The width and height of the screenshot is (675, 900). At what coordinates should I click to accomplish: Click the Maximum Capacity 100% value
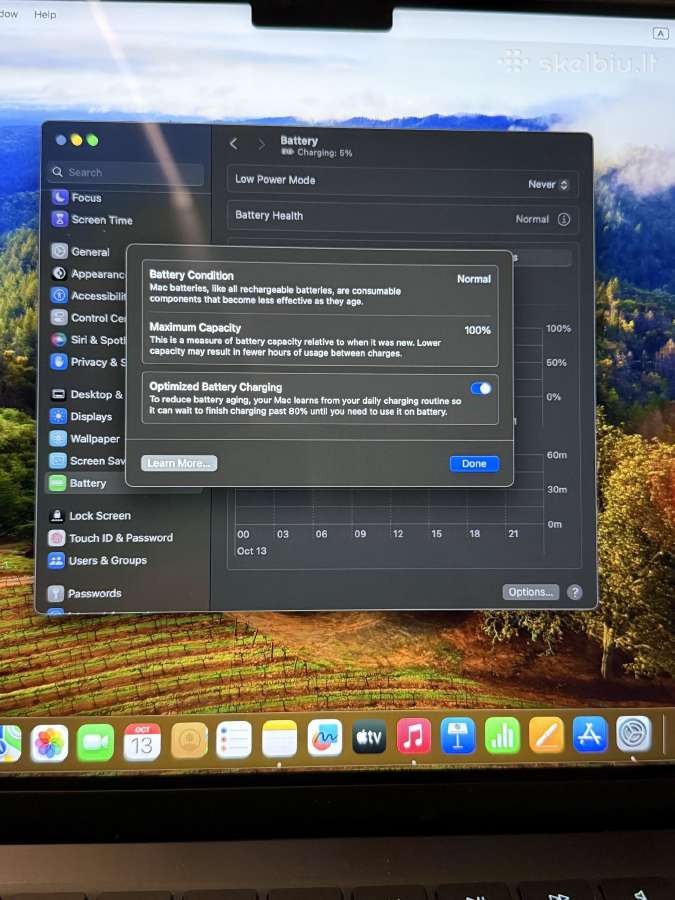pyautogui.click(x=477, y=330)
